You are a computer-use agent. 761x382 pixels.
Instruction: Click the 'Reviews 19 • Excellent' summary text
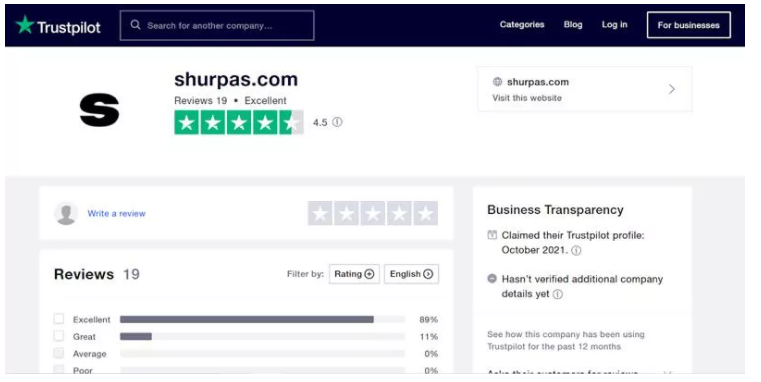[x=230, y=101]
